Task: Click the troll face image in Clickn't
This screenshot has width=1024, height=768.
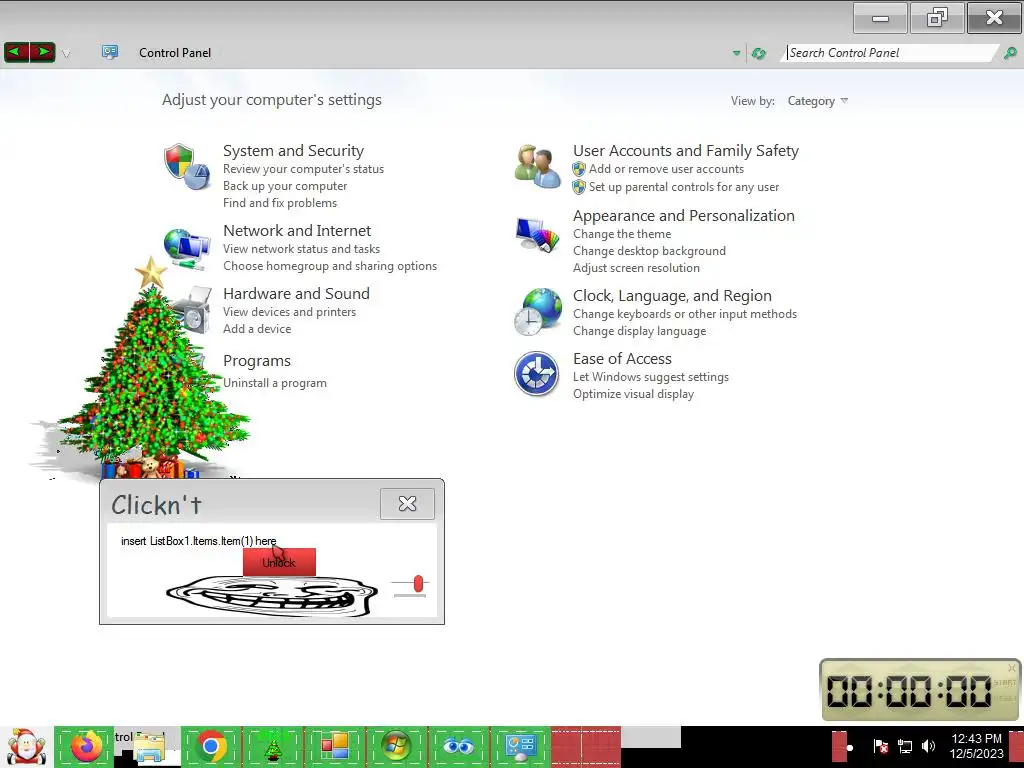Action: pos(272,596)
